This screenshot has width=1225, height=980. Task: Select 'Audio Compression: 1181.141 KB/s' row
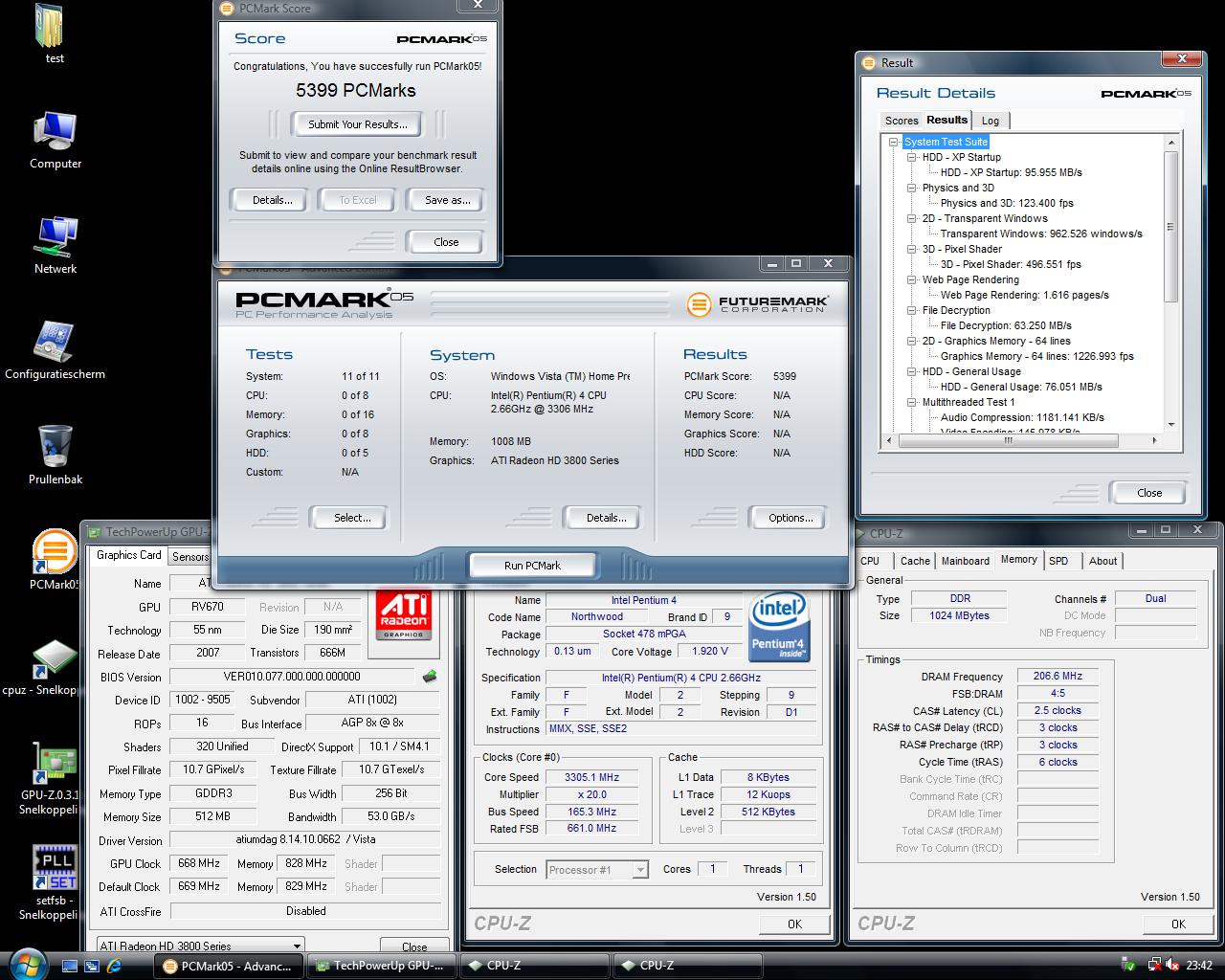pyautogui.click(x=1022, y=417)
